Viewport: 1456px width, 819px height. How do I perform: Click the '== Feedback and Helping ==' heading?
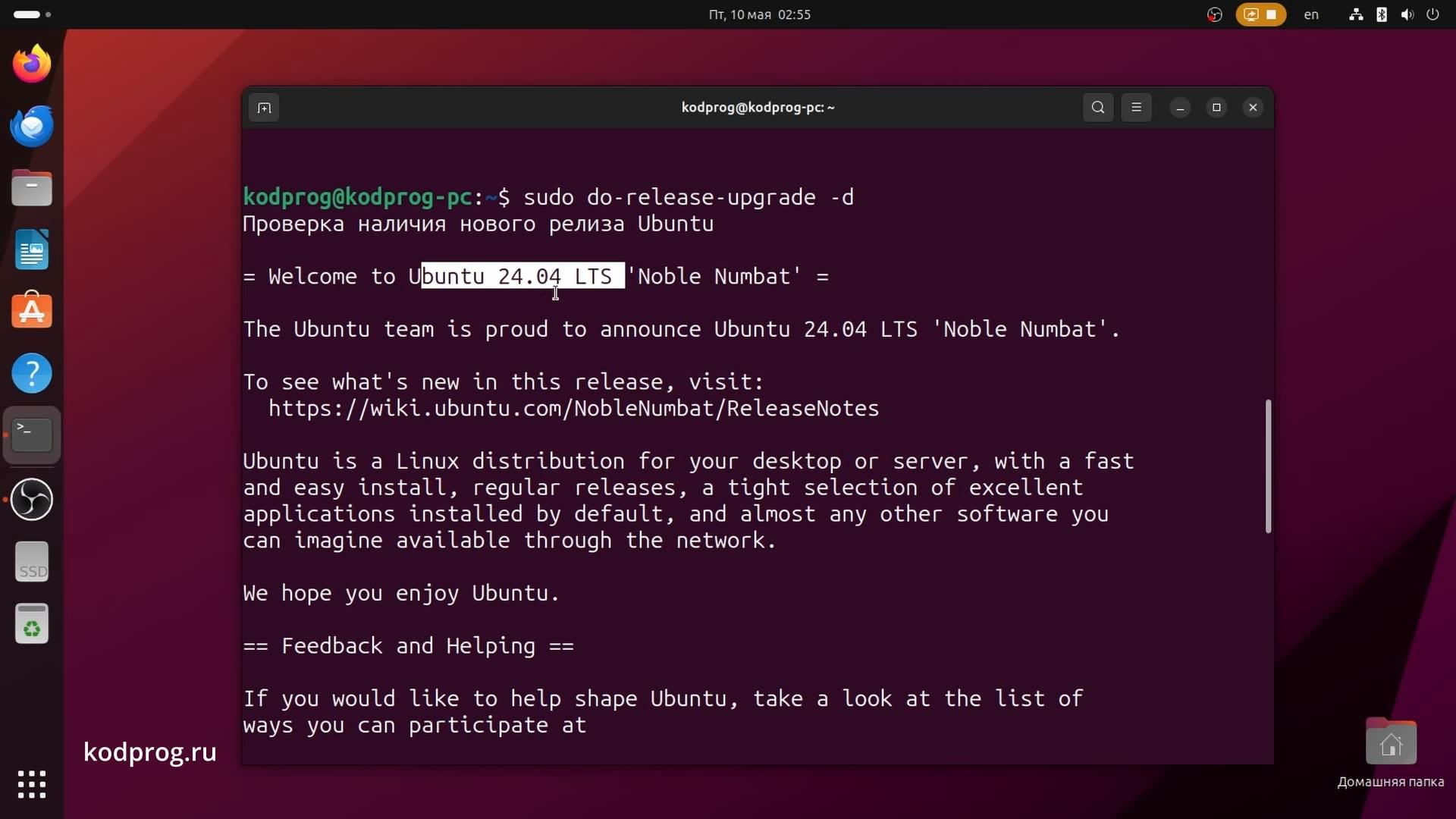click(x=409, y=646)
